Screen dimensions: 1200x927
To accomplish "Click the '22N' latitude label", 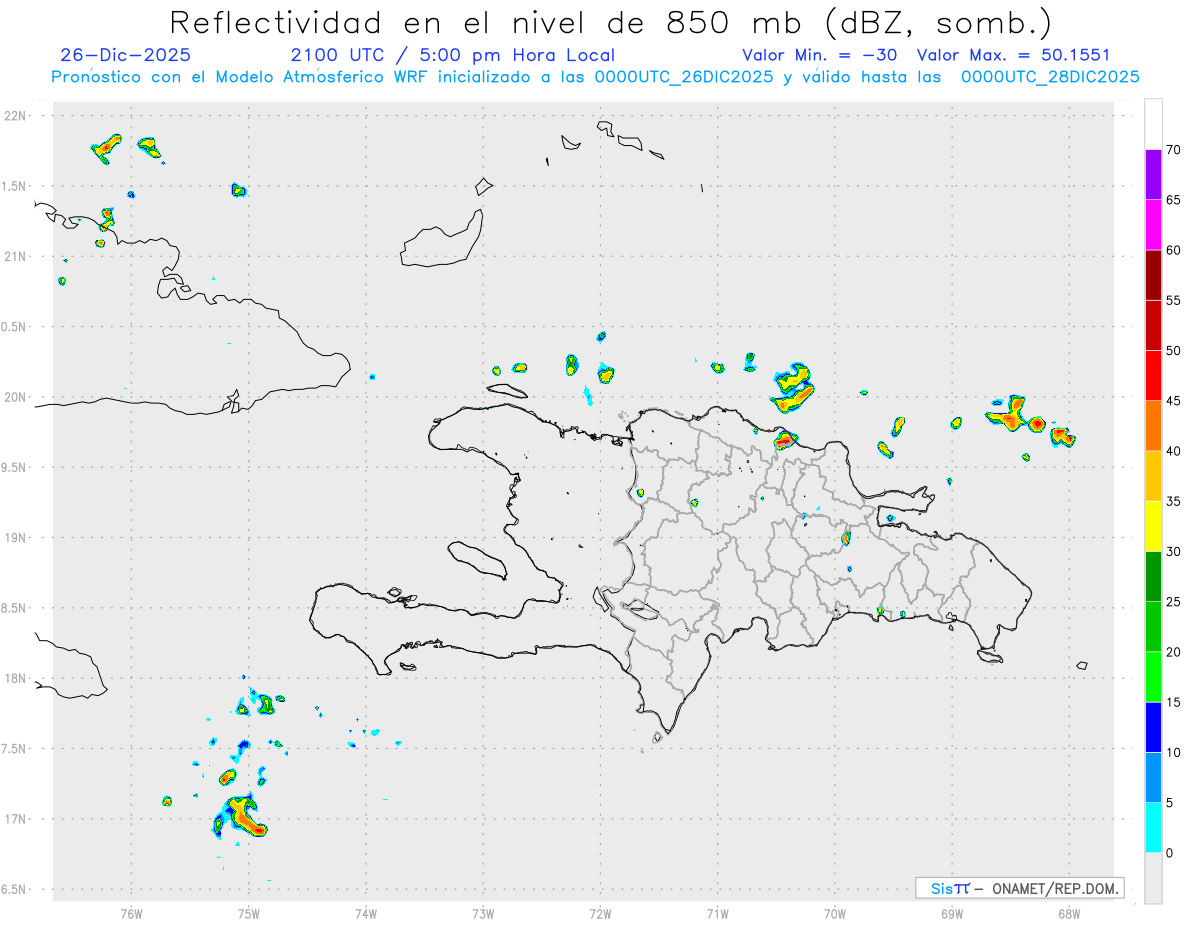I will coord(17,116).
